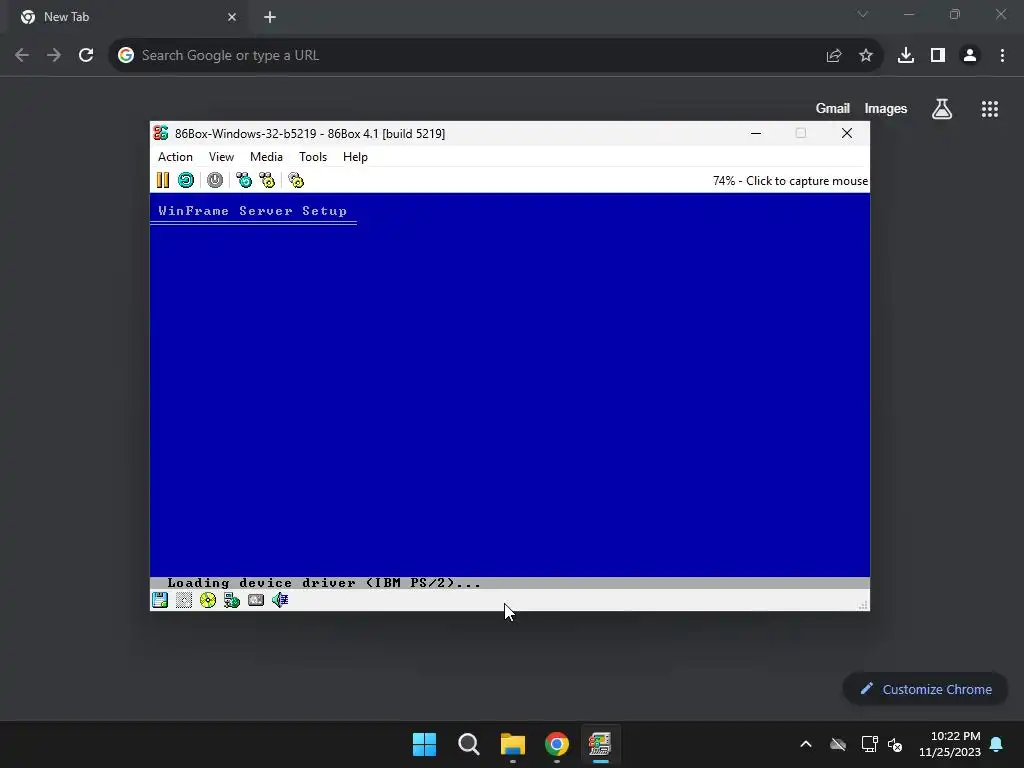Pause the 86Box emulation
The width and height of the screenshot is (1024, 768).
163,180
